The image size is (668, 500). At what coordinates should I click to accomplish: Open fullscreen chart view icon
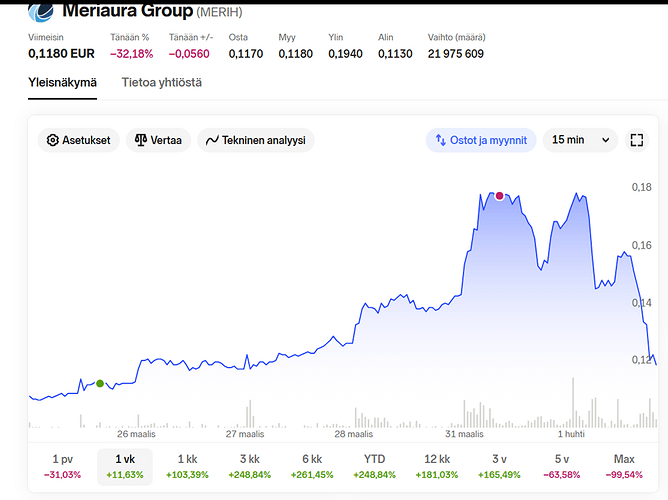click(637, 140)
